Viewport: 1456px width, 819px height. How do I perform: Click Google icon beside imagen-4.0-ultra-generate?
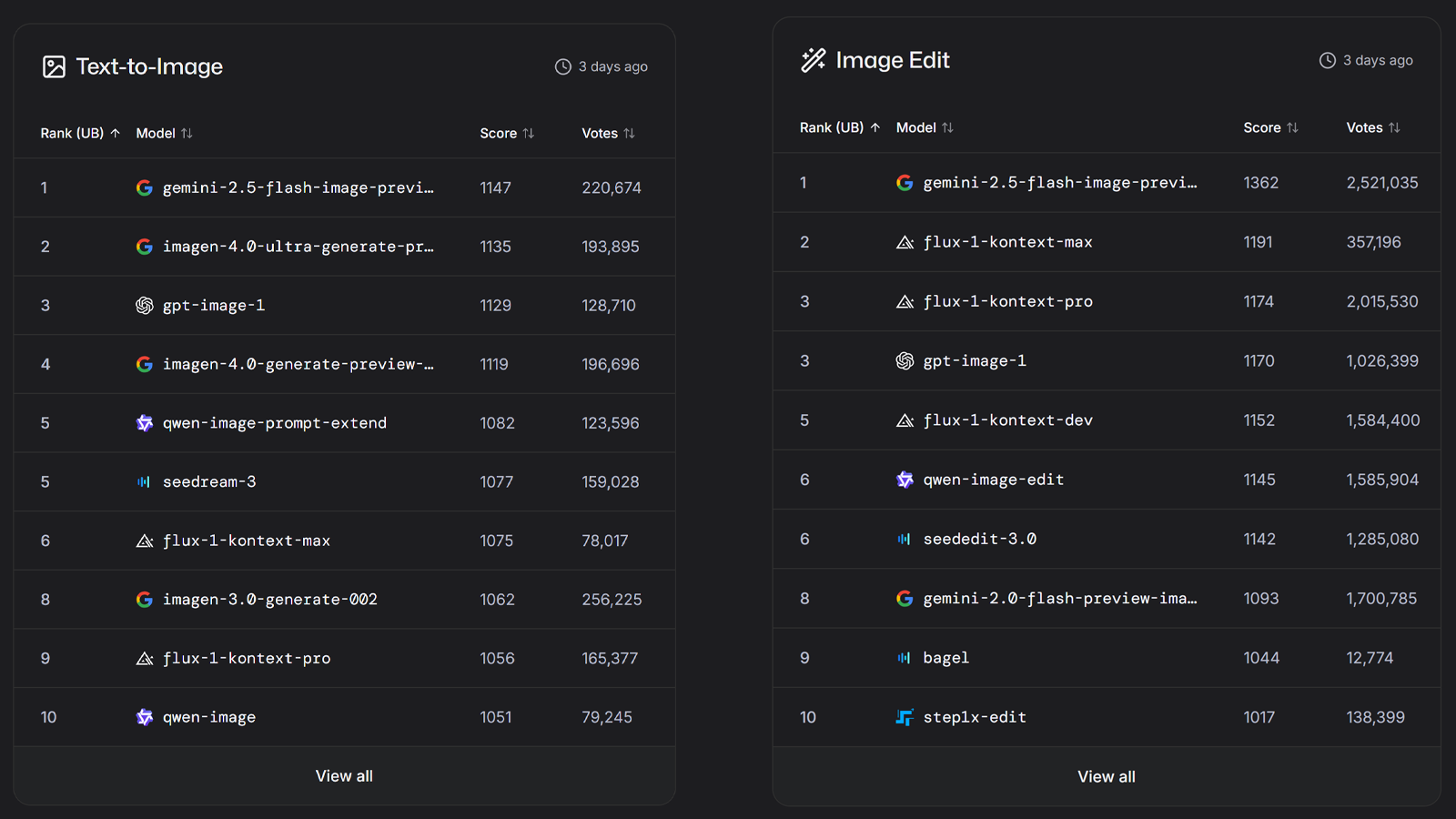point(145,247)
